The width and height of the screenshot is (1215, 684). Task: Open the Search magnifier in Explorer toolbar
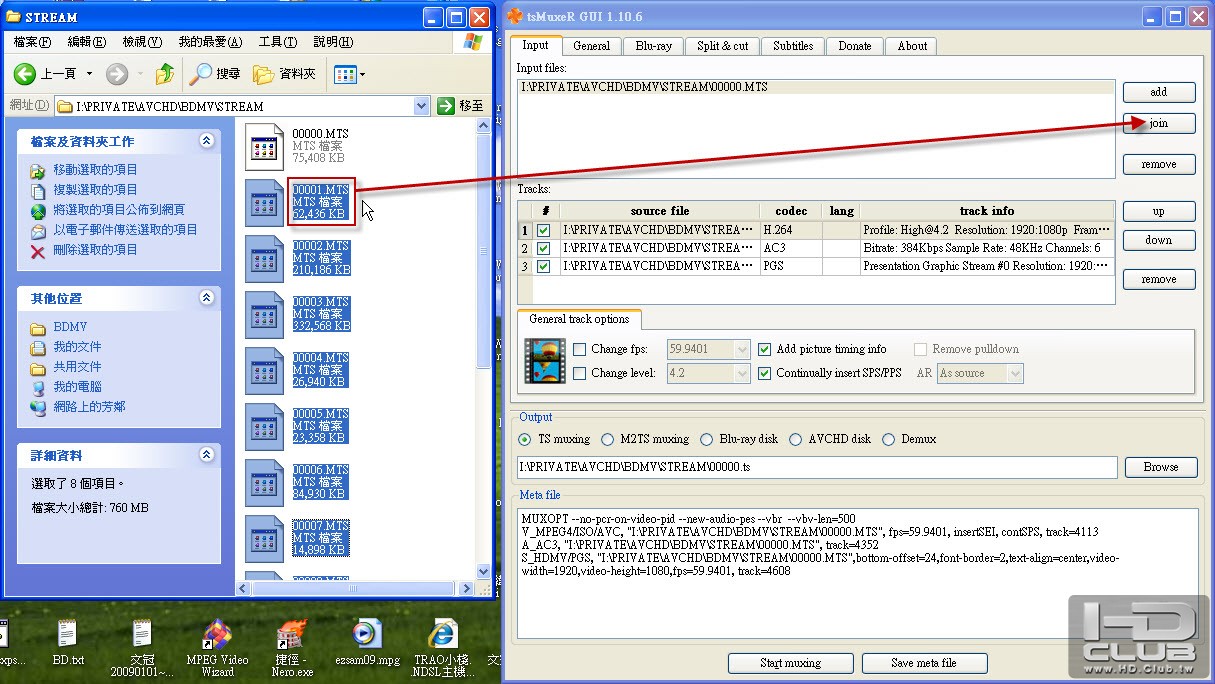(201, 74)
